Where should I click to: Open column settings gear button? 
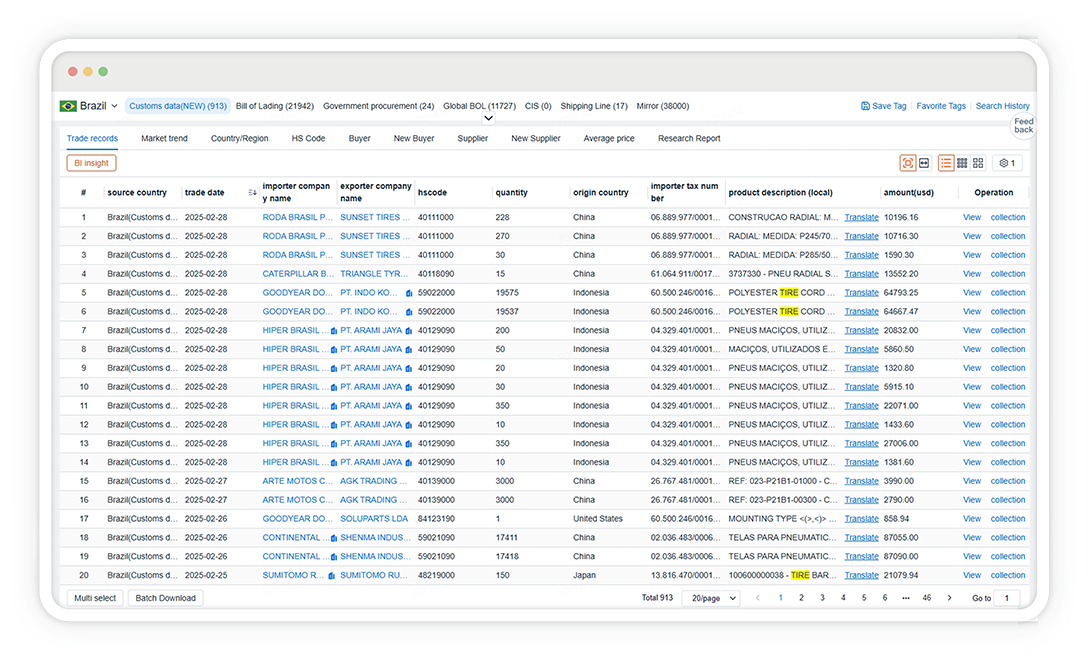tap(1007, 163)
